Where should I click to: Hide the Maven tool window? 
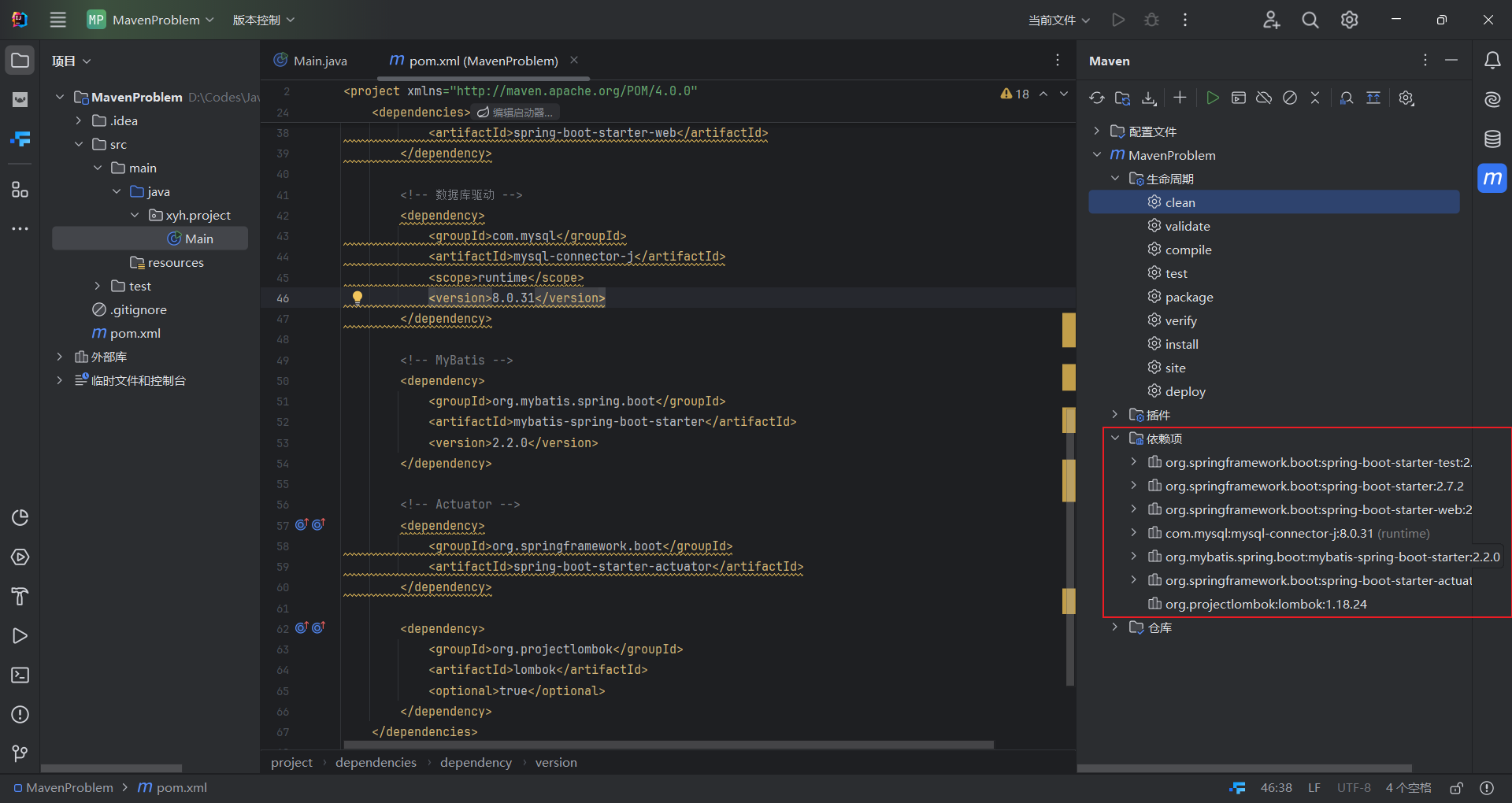click(1451, 60)
